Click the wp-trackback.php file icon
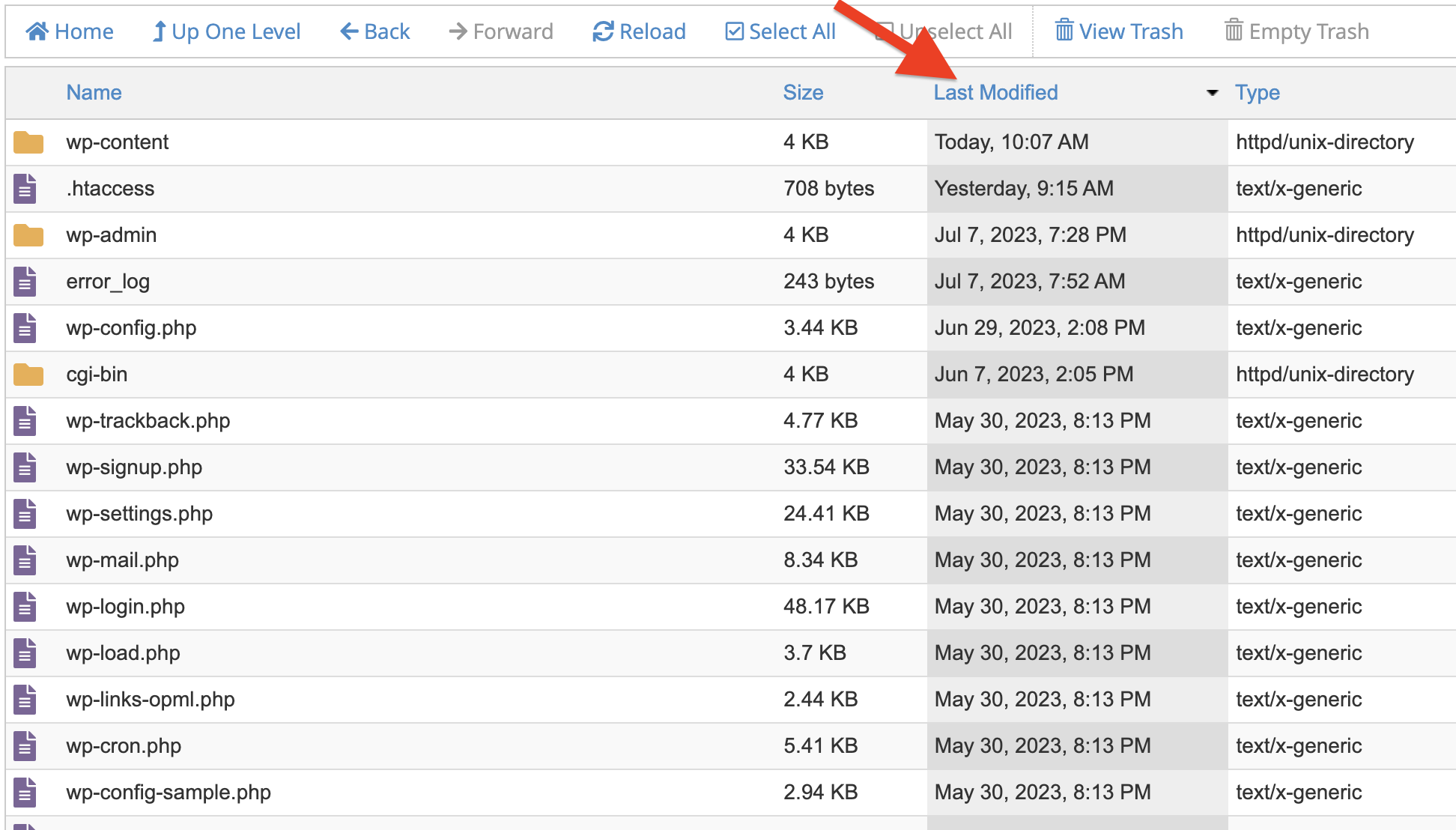Viewport: 1456px width, 830px height. [25, 421]
